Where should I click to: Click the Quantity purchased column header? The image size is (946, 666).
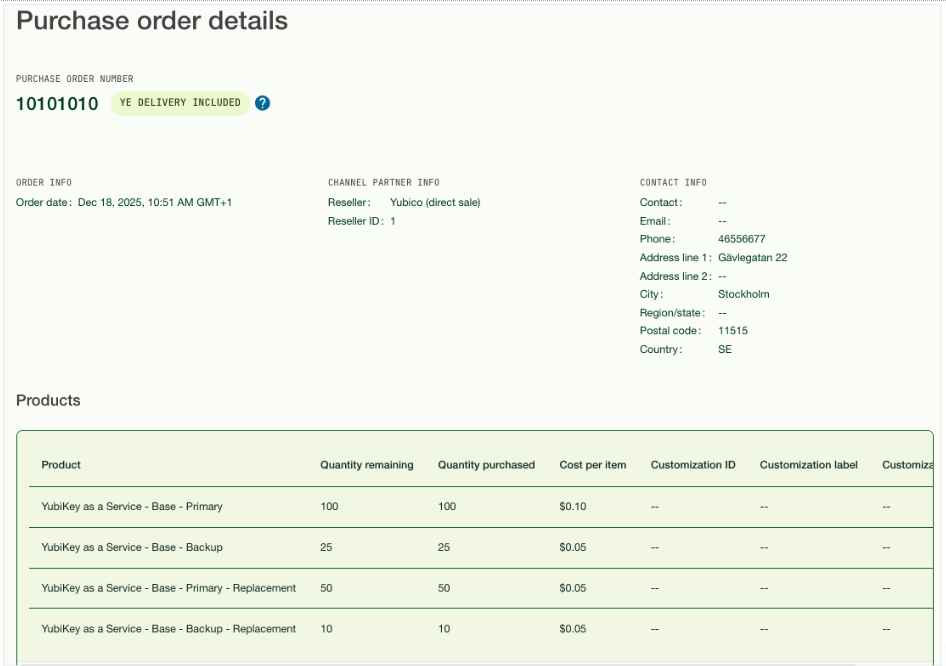486,465
